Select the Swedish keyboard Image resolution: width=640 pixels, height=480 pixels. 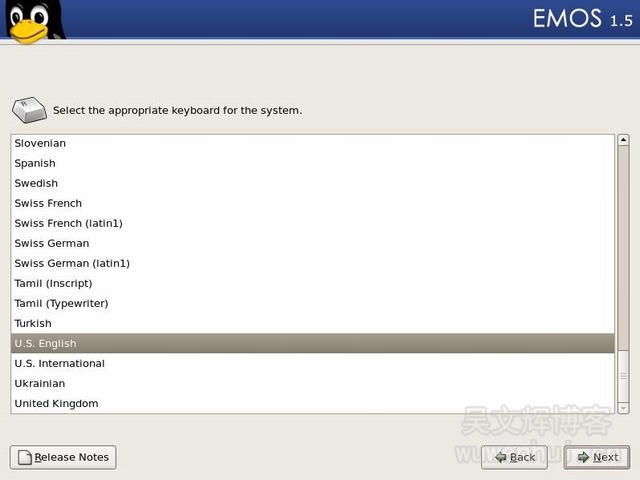pyautogui.click(x=36, y=183)
